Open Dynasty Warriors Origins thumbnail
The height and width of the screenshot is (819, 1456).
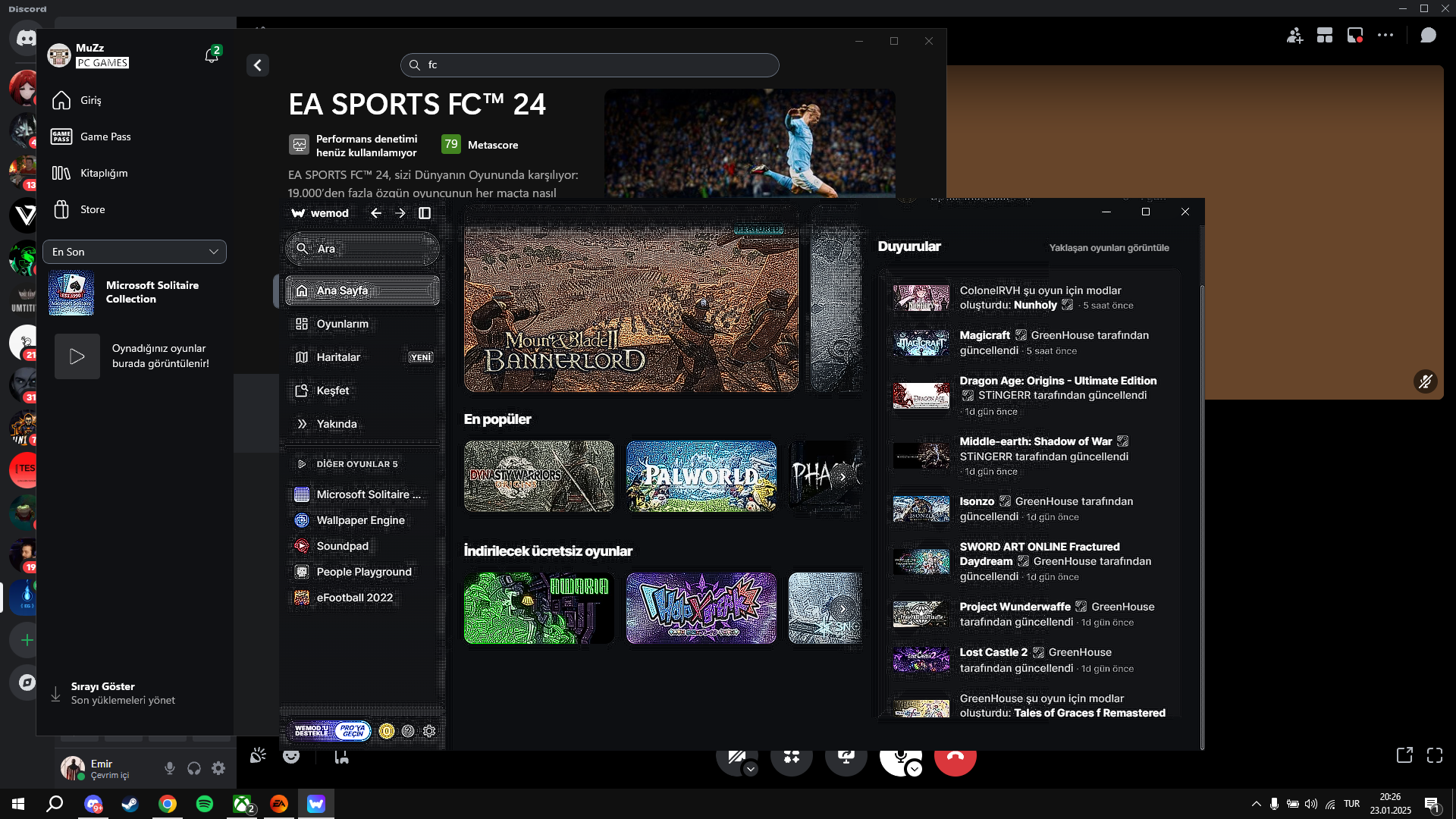tap(539, 476)
